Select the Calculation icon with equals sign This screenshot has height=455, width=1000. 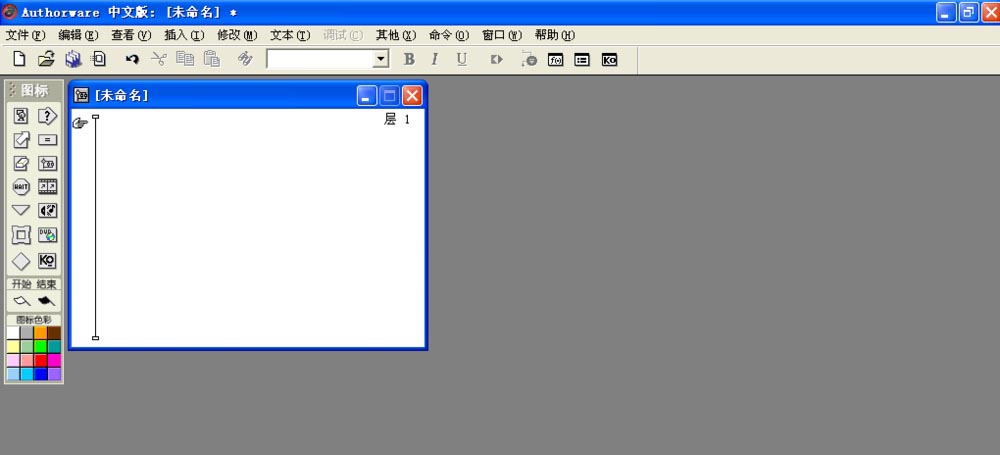pos(47,140)
